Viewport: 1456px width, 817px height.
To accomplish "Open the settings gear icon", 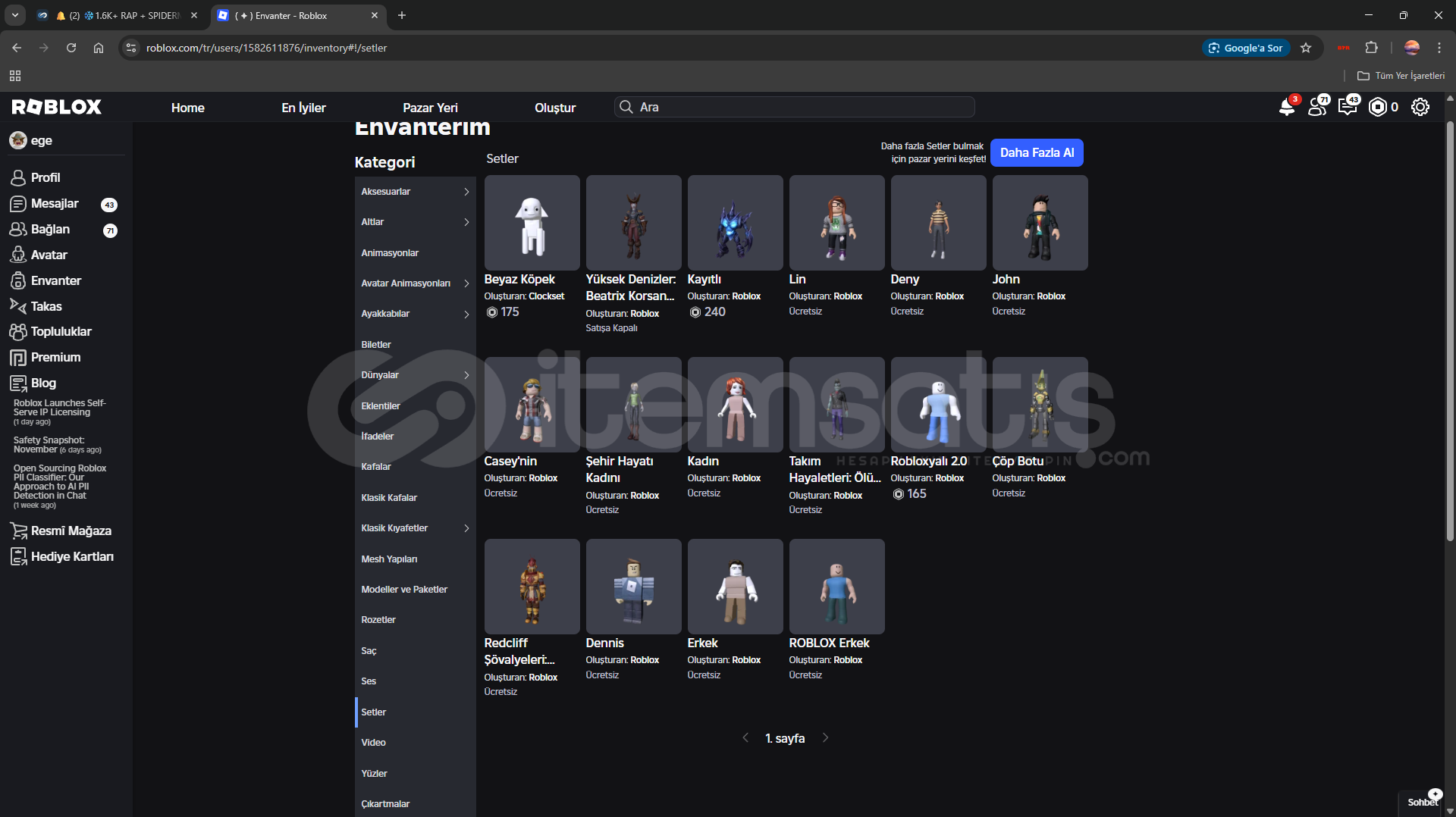I will pyautogui.click(x=1420, y=108).
